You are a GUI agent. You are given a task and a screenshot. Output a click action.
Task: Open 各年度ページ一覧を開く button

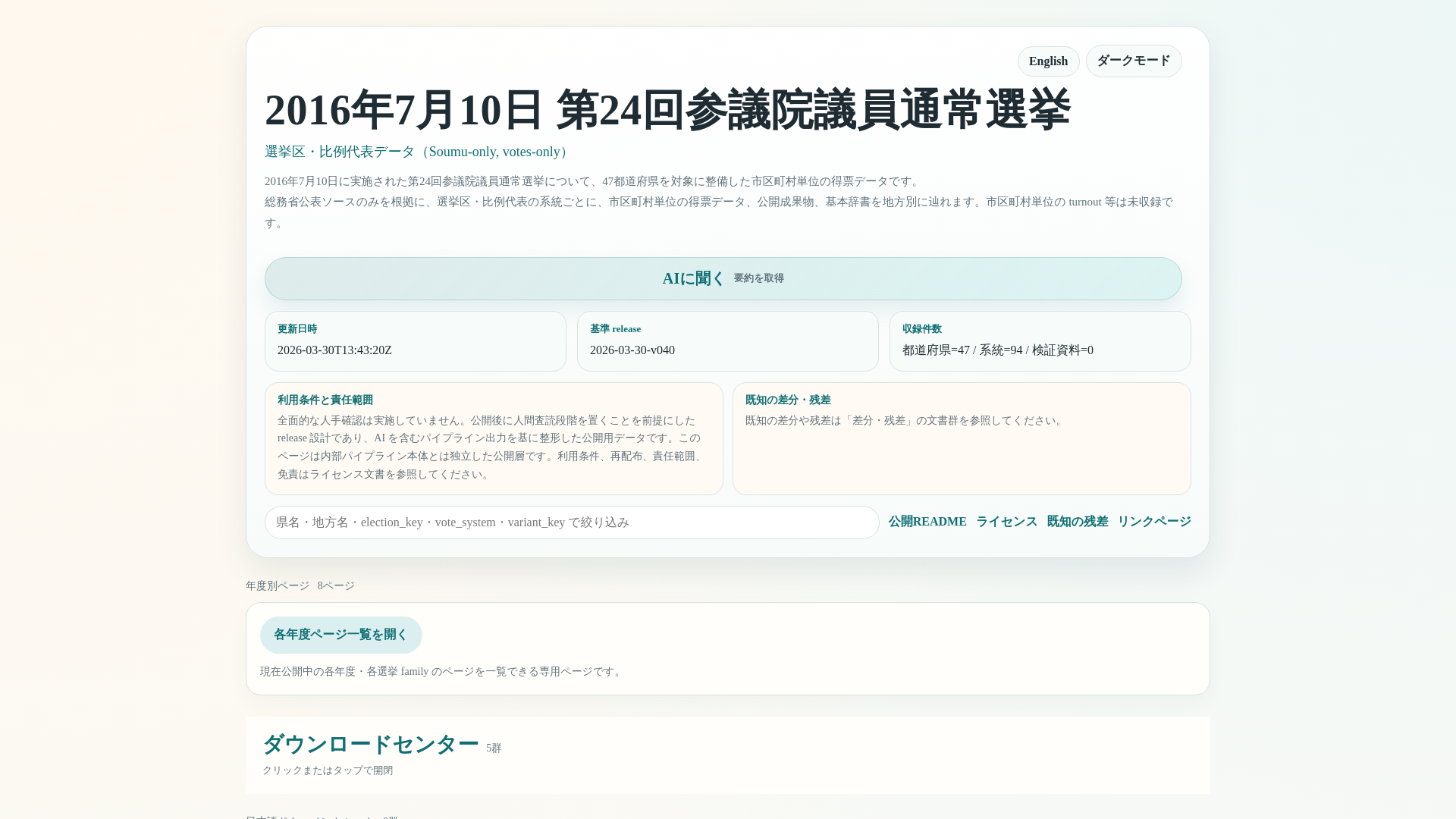341,635
